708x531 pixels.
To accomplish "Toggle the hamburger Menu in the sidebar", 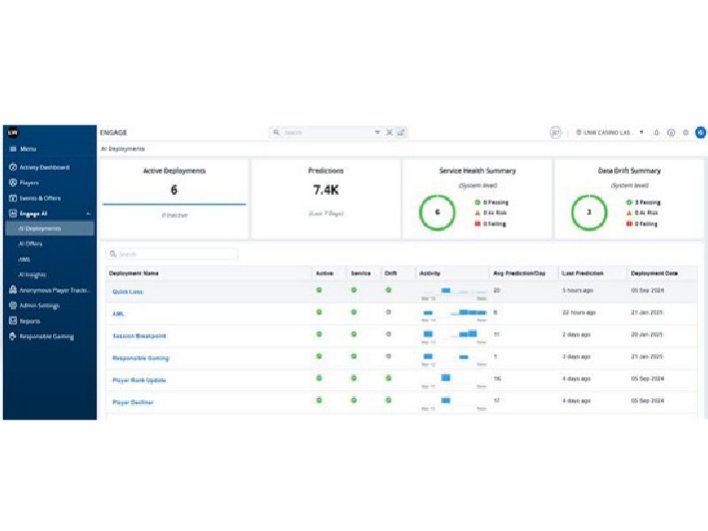I will pyautogui.click(x=13, y=149).
